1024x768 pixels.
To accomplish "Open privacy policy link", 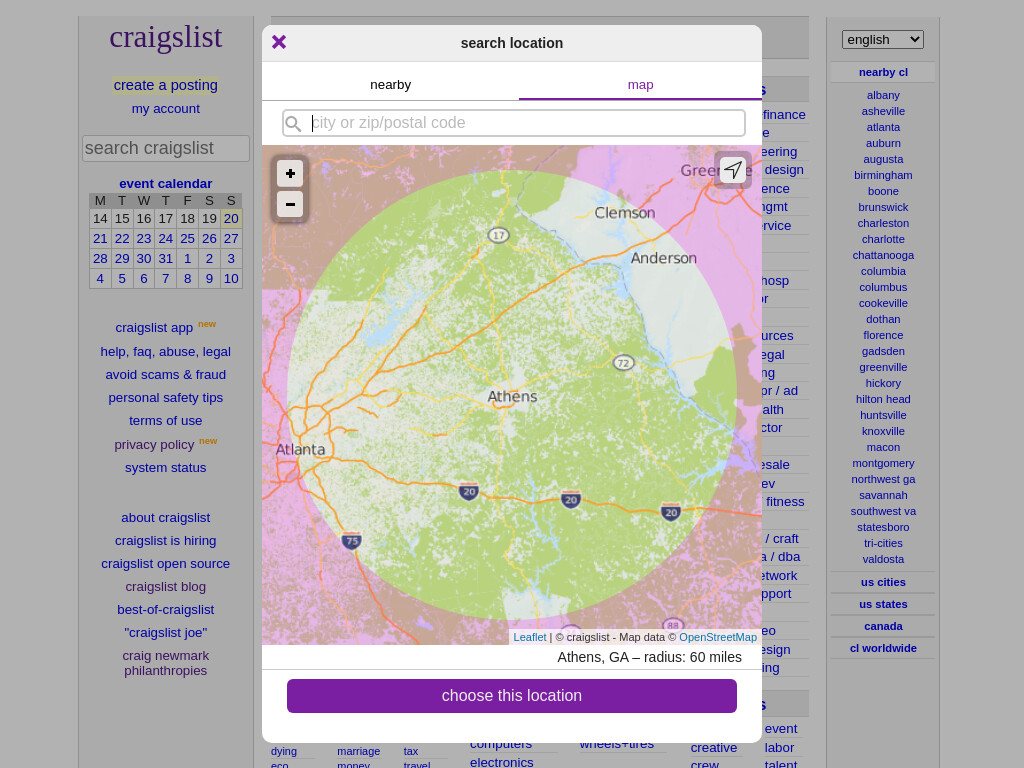I will [x=154, y=445].
